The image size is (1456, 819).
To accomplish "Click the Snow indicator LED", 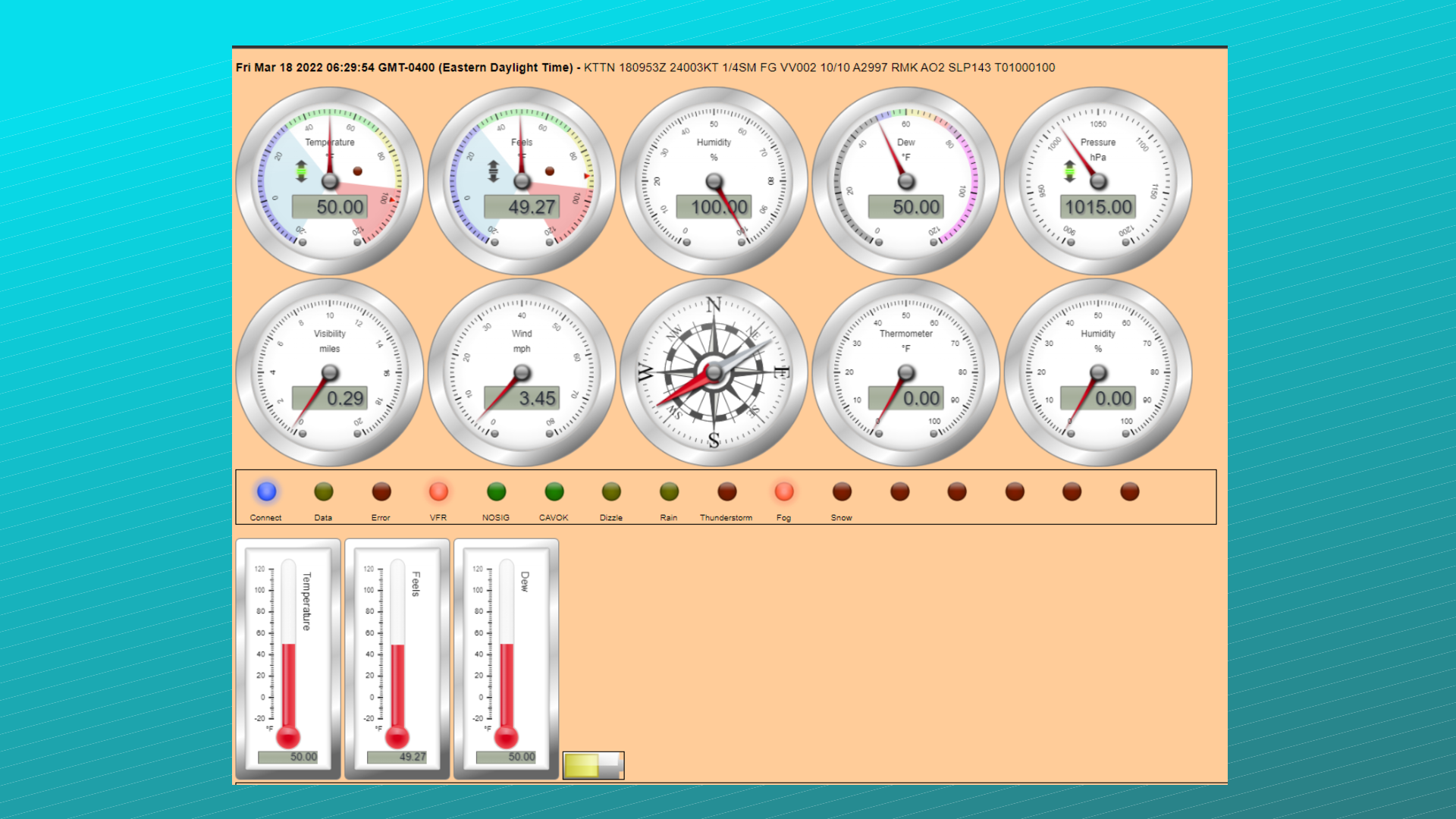I will coord(842,491).
